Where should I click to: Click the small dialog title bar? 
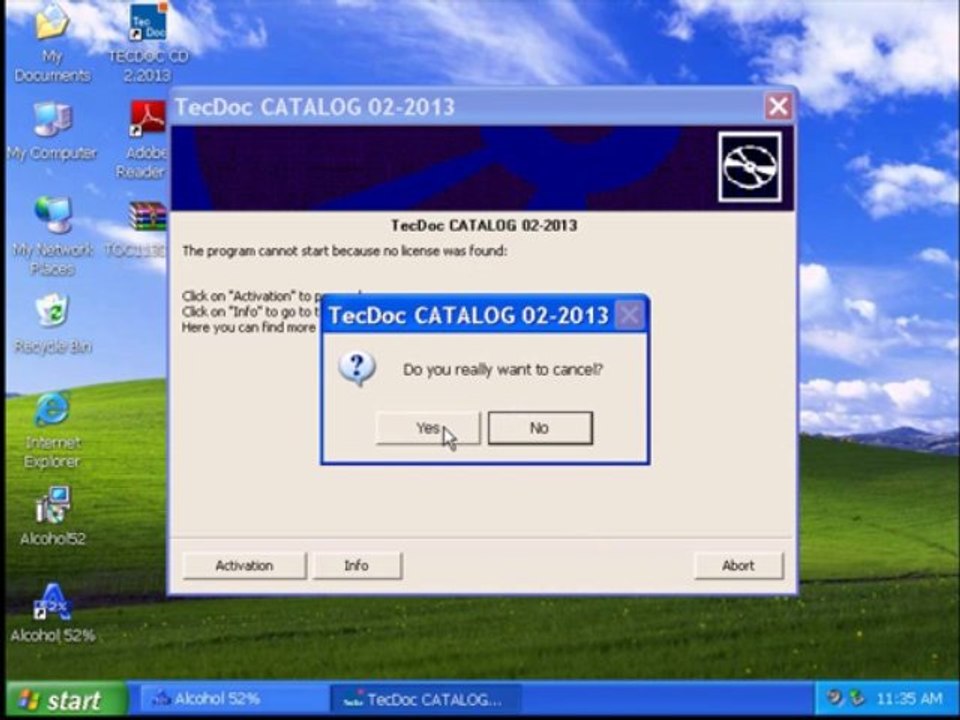tap(468, 315)
